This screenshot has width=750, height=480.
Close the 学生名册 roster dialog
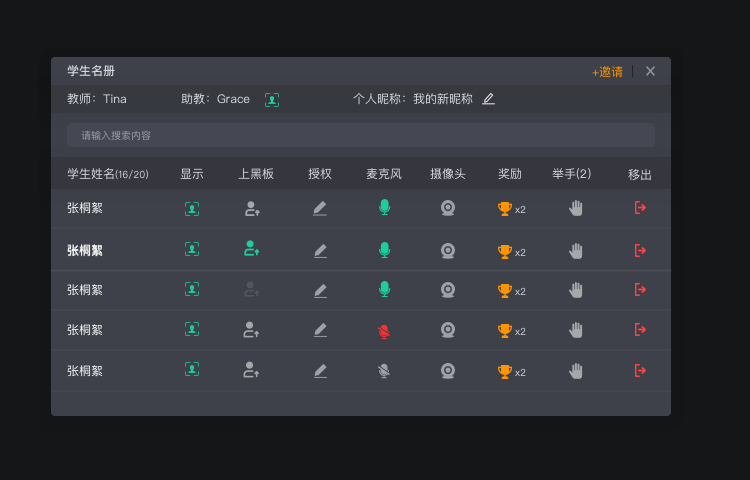coord(650,71)
